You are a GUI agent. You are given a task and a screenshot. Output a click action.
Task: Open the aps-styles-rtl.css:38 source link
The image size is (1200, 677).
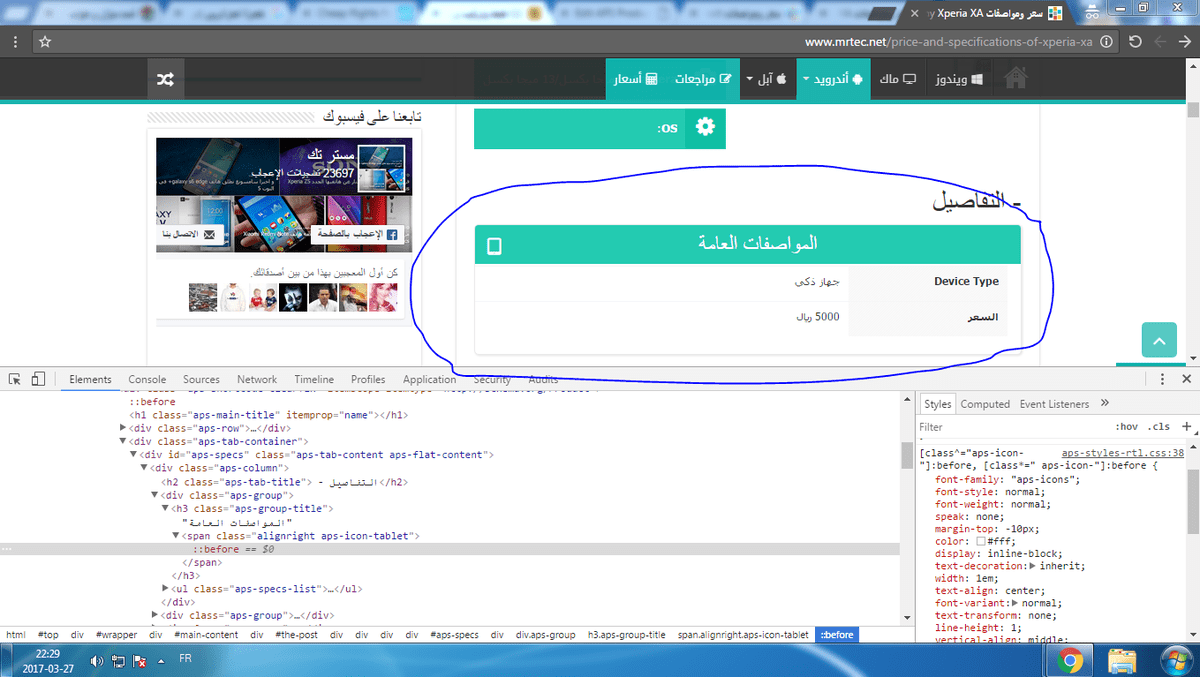1123,453
